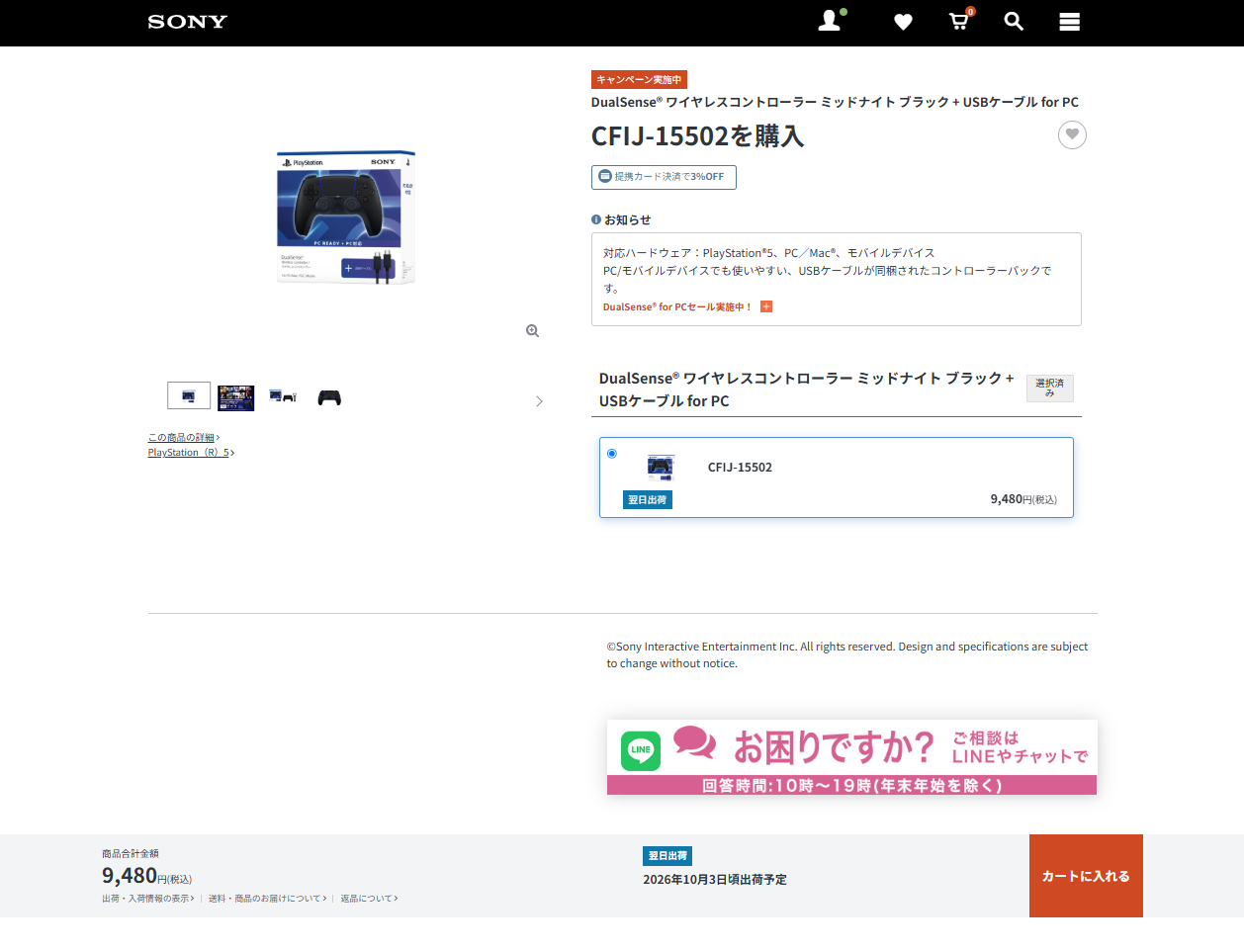
Task: Click the 9,480円 price in option card
Action: coord(1023,499)
